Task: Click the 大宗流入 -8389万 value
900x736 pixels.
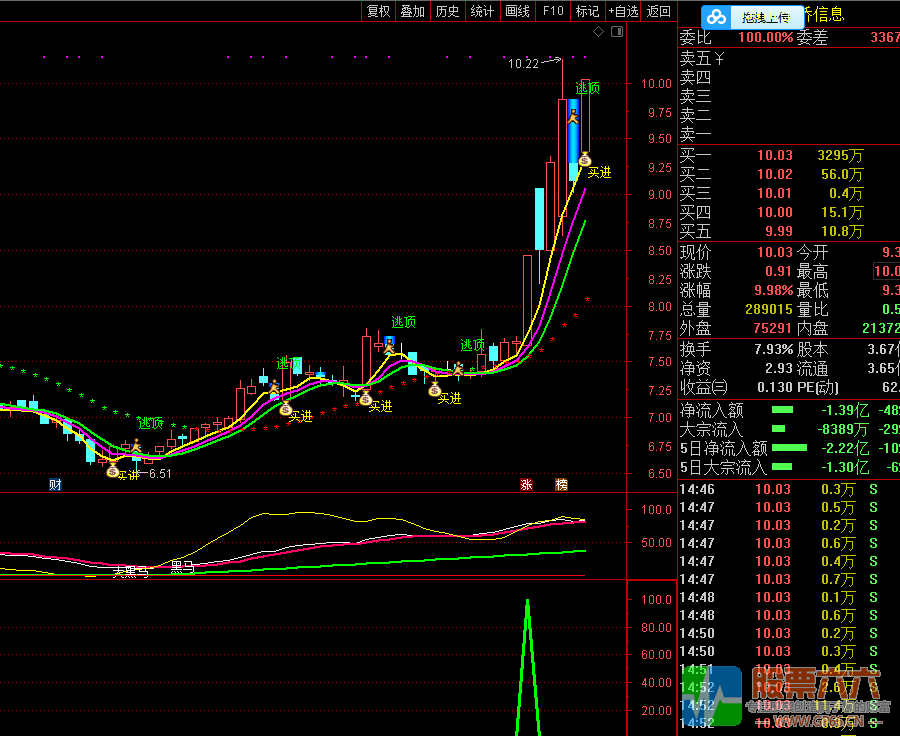Action: click(843, 429)
